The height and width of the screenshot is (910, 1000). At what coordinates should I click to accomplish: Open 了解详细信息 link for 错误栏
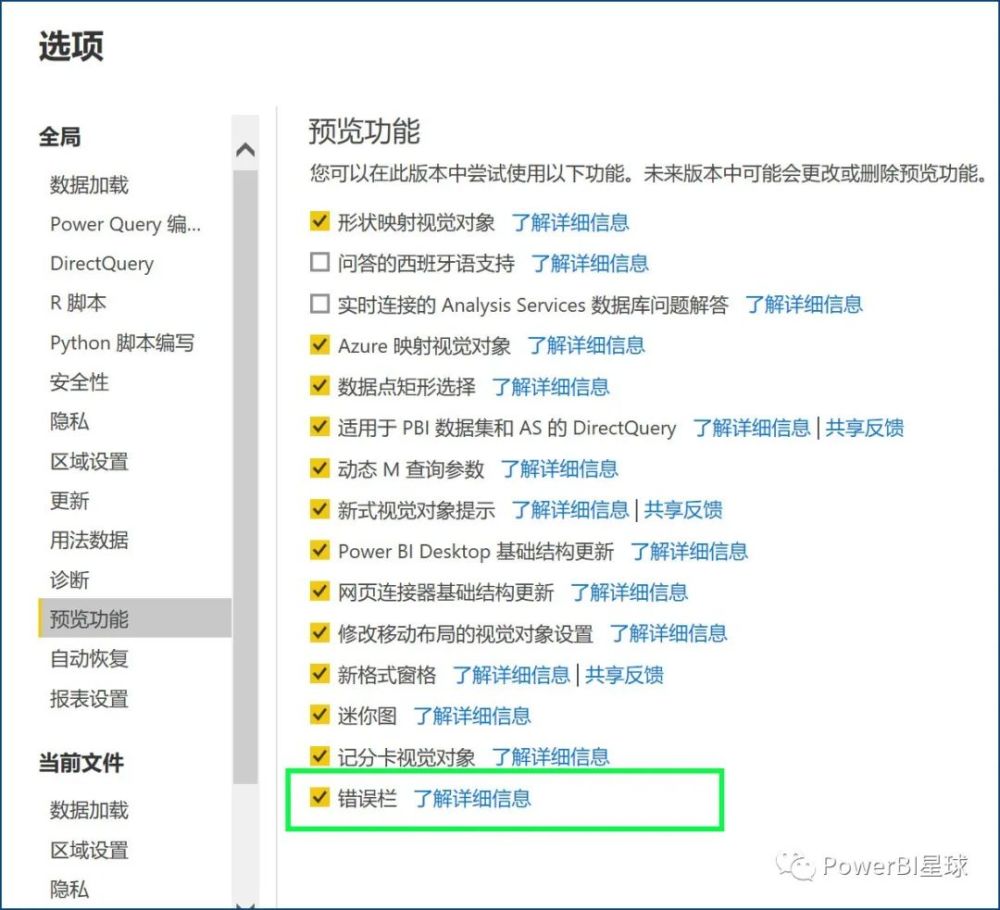(x=472, y=798)
